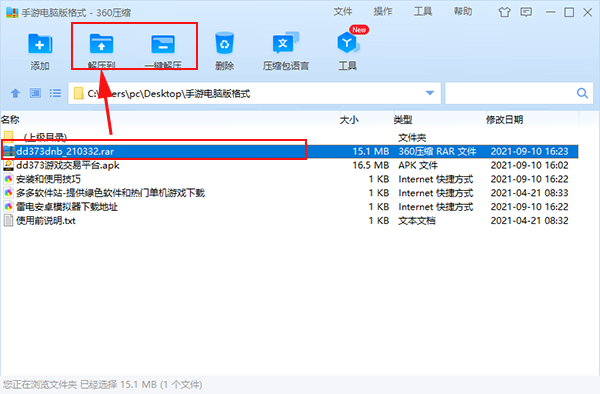
Task: Open the 工具 toolbar icon with New badge
Action: 348,43
